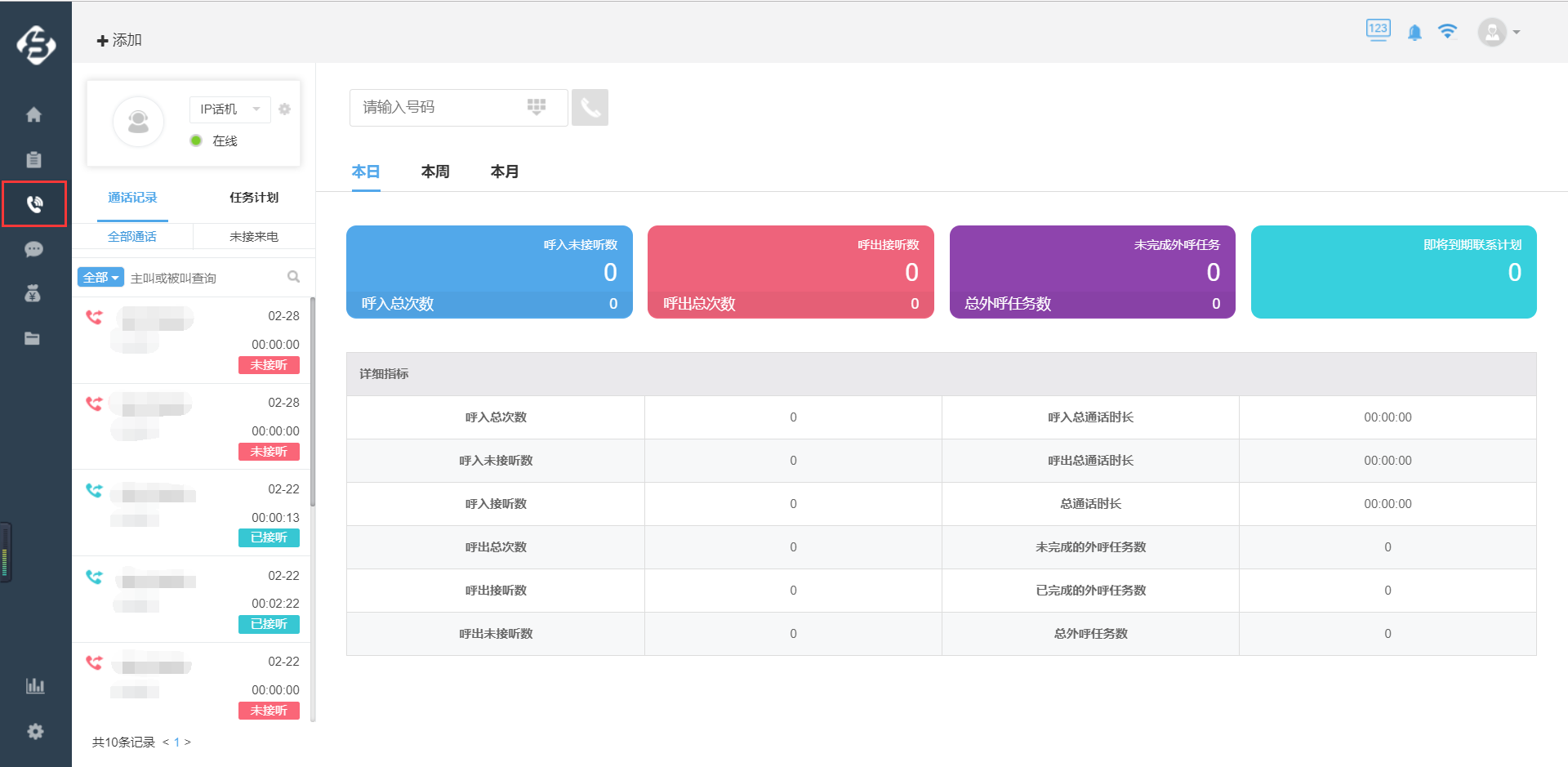Click the 呼出总通话时长 table label
This screenshot has width=1568, height=767.
pyautogui.click(x=1090, y=461)
